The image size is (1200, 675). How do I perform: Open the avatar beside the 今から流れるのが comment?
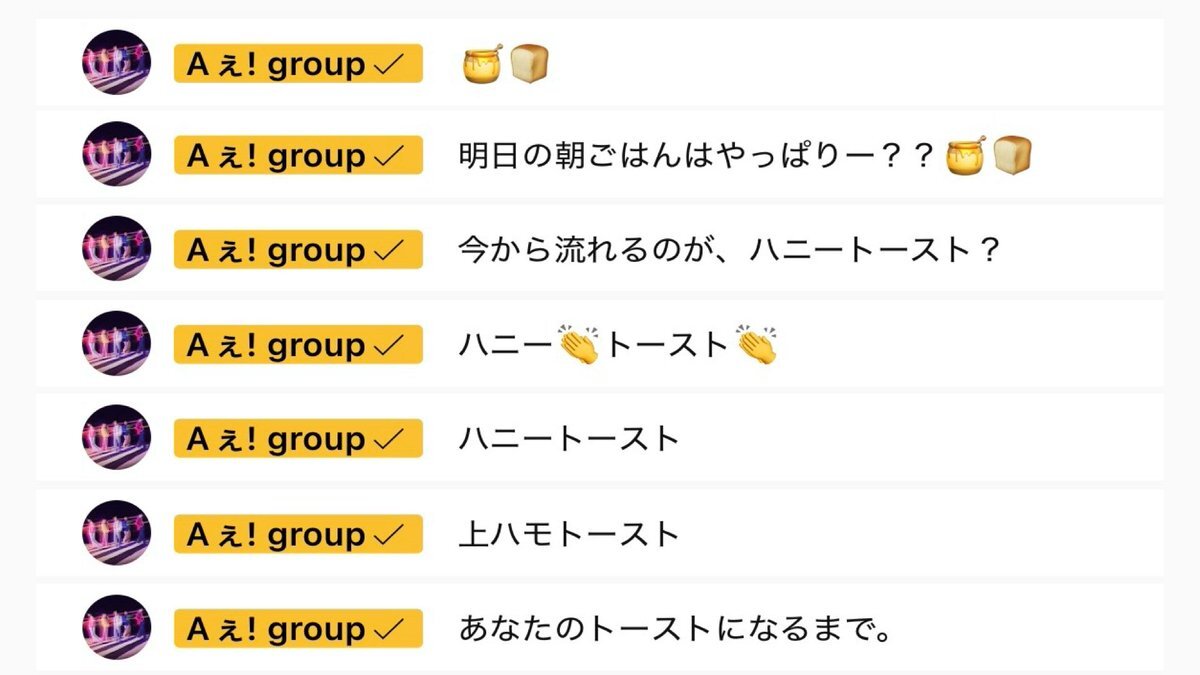(116, 249)
